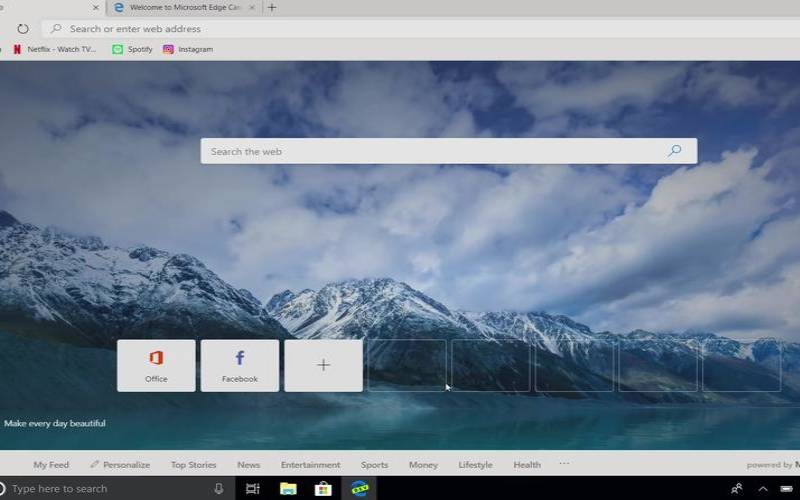The height and width of the screenshot is (500, 800).
Task: Select the My Feed tab
Action: pyautogui.click(x=51, y=465)
